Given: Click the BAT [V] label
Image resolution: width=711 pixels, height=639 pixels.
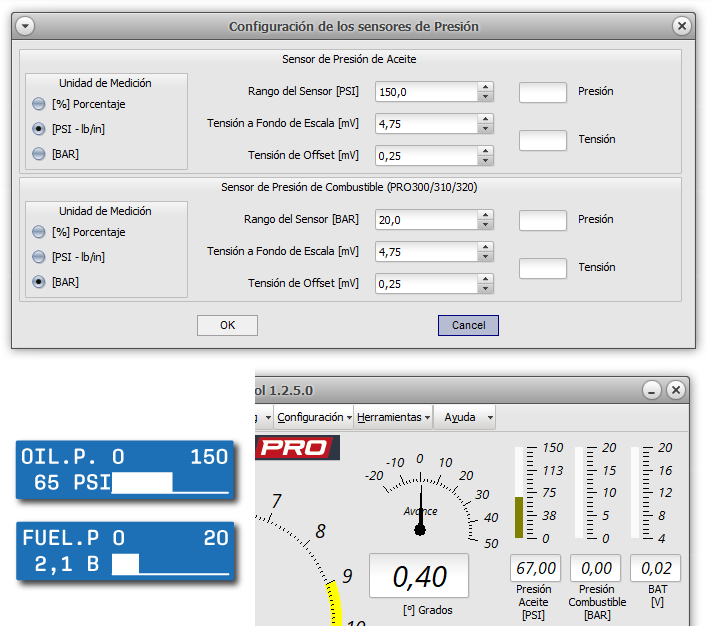Looking at the screenshot, I should click(x=657, y=595).
